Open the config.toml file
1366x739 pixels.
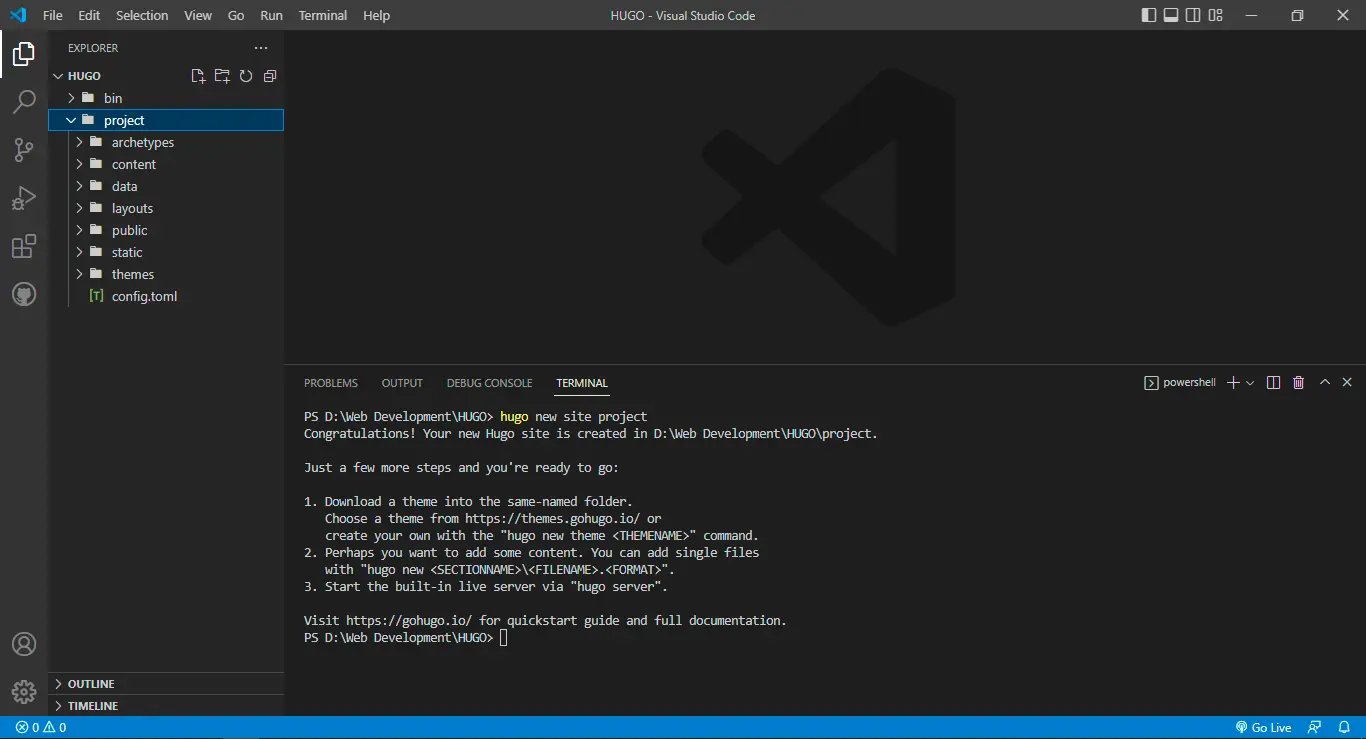166,296
